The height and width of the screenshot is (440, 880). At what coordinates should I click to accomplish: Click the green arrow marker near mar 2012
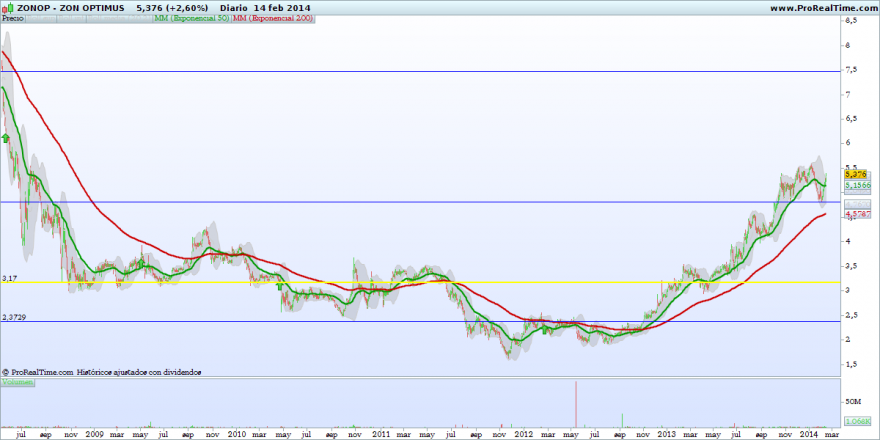[x=543, y=330]
